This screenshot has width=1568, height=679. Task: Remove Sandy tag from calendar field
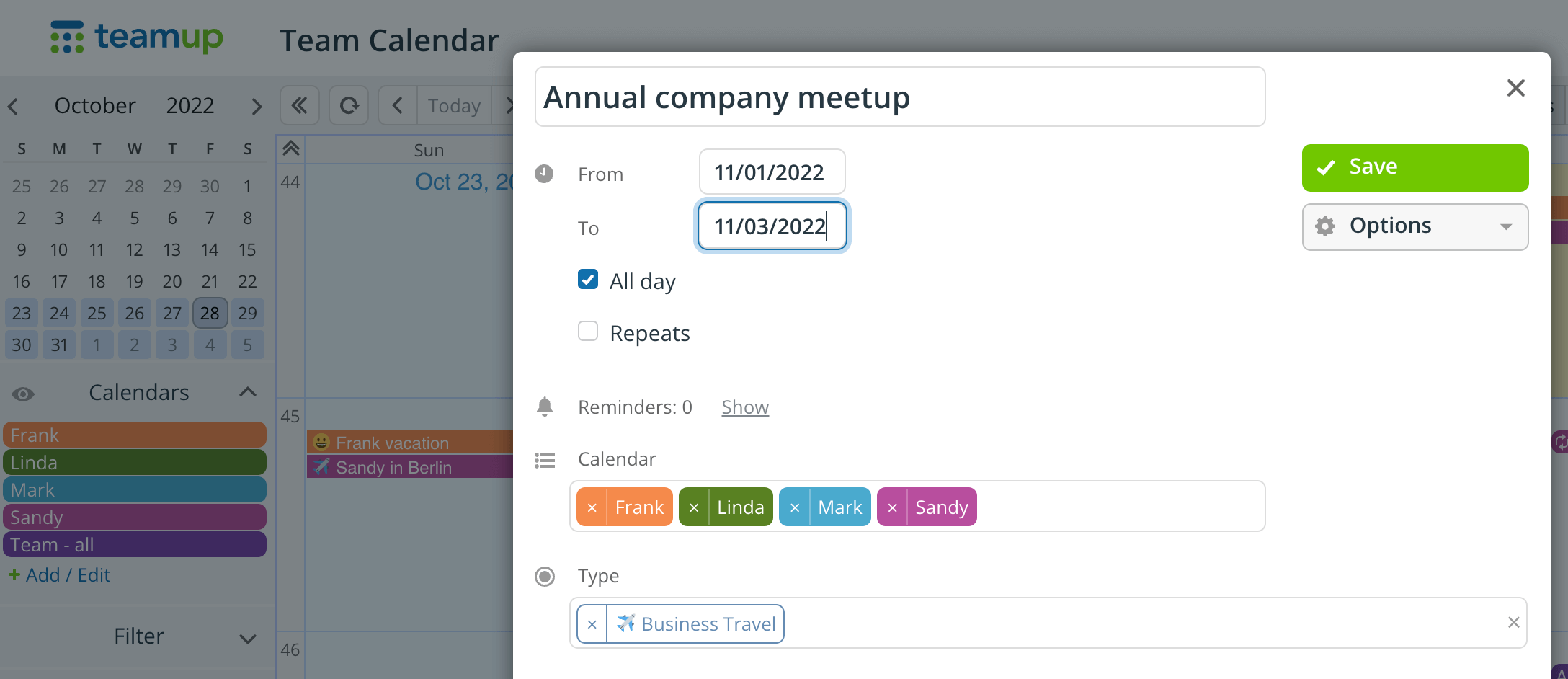click(x=892, y=507)
